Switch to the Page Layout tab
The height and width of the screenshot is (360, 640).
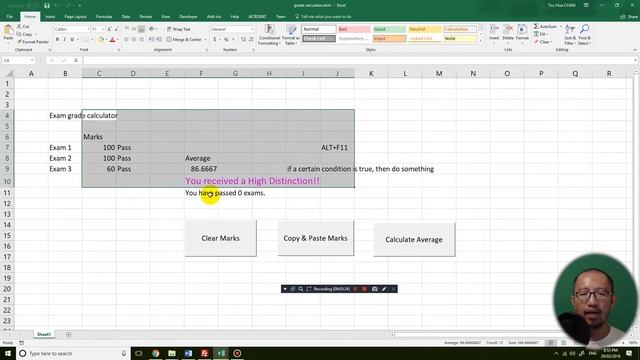pos(75,17)
